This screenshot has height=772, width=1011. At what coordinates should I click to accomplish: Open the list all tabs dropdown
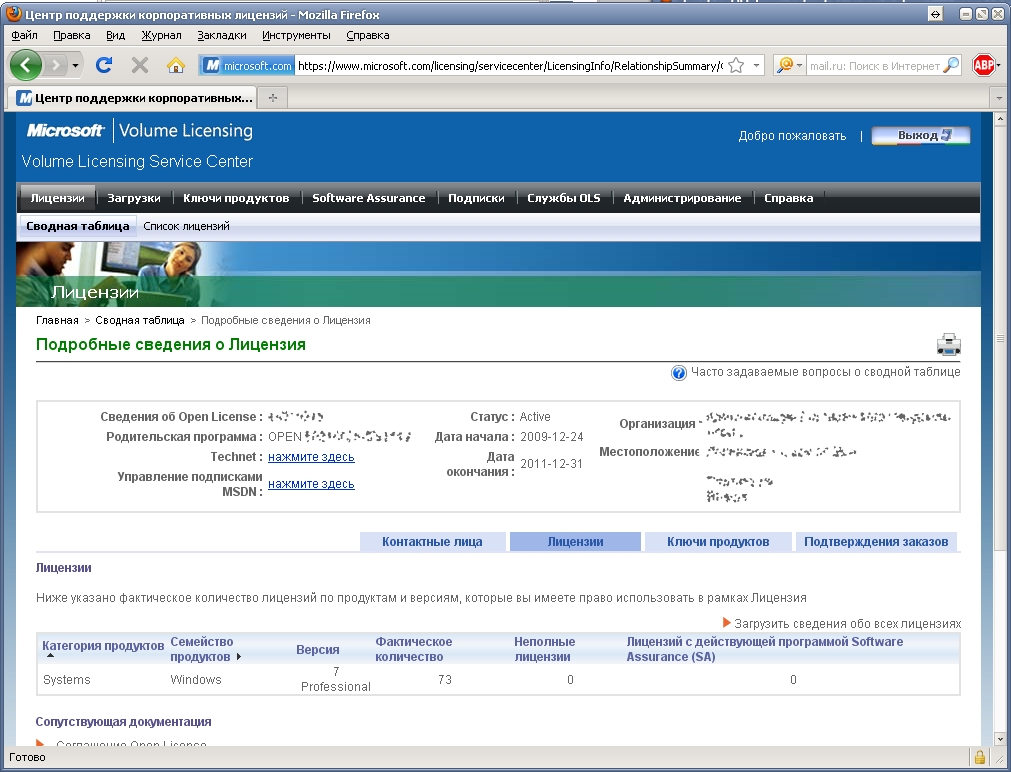click(999, 98)
